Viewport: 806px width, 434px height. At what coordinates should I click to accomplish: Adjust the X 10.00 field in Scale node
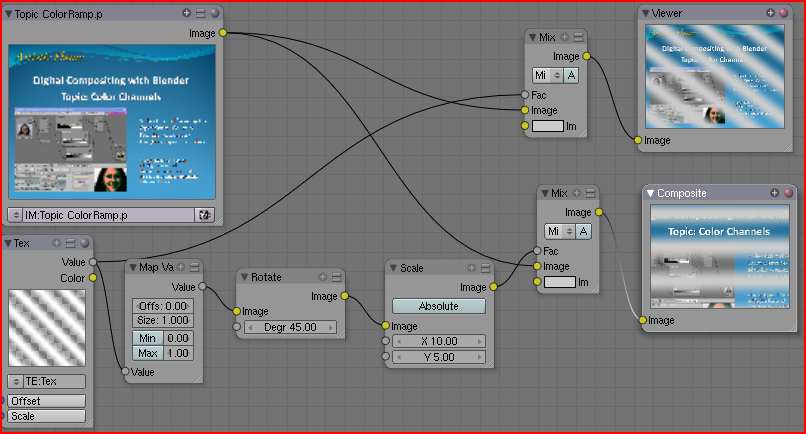click(439, 341)
